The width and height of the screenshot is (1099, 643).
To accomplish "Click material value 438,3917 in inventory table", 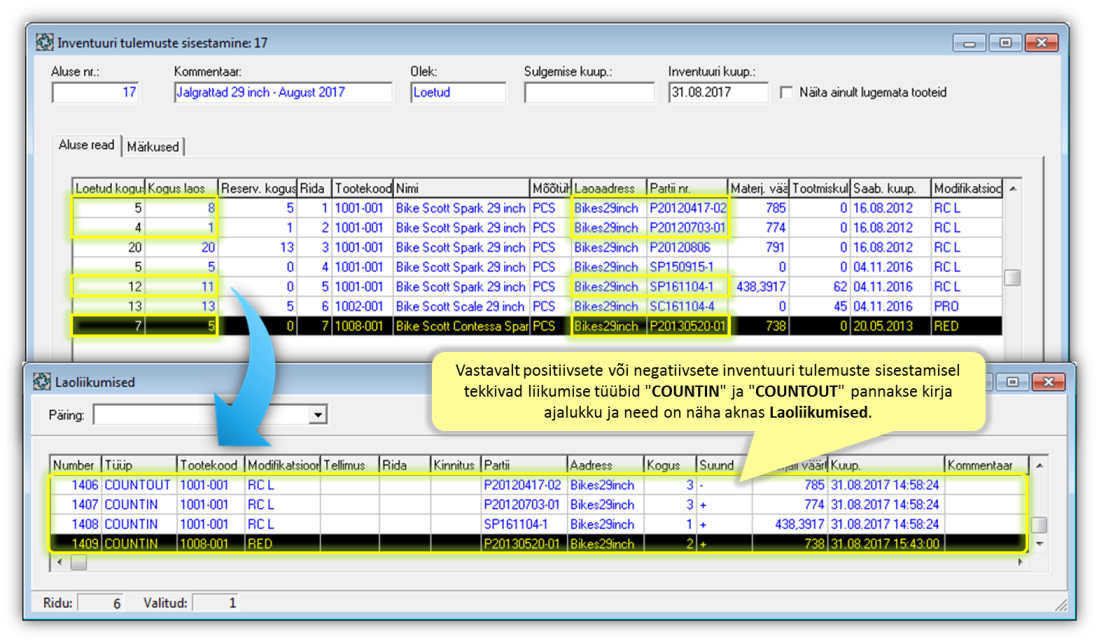I will click(x=758, y=287).
